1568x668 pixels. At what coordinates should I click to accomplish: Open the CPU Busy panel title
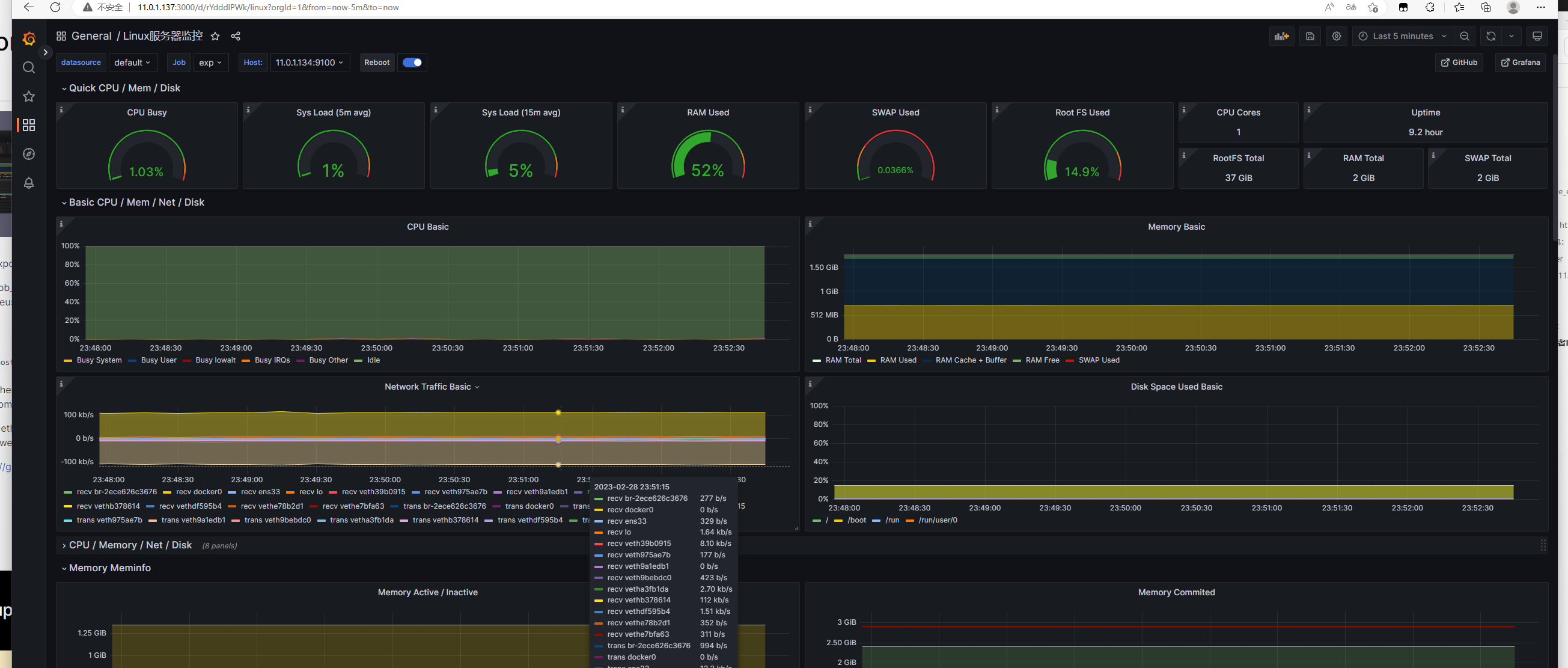[x=147, y=112]
